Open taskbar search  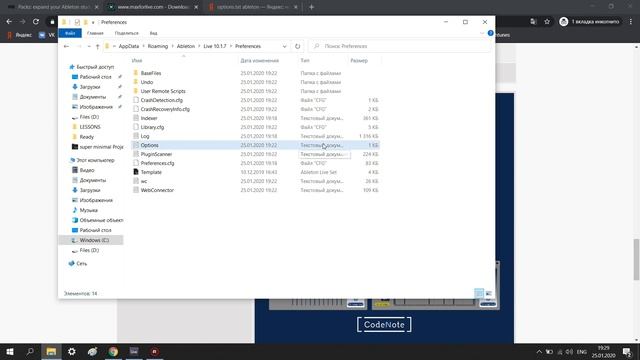30,351
